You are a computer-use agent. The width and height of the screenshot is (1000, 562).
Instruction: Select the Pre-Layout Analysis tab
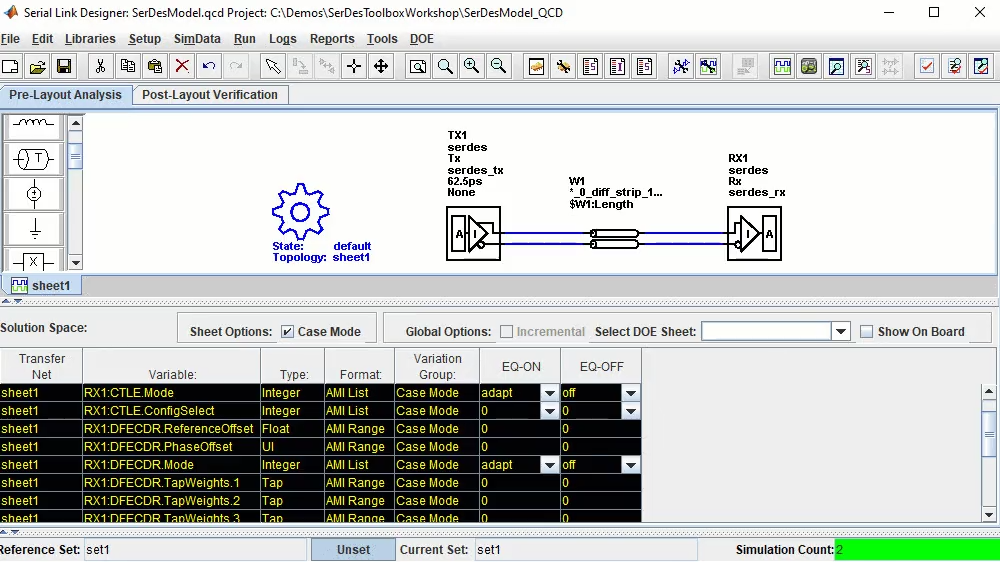click(65, 95)
